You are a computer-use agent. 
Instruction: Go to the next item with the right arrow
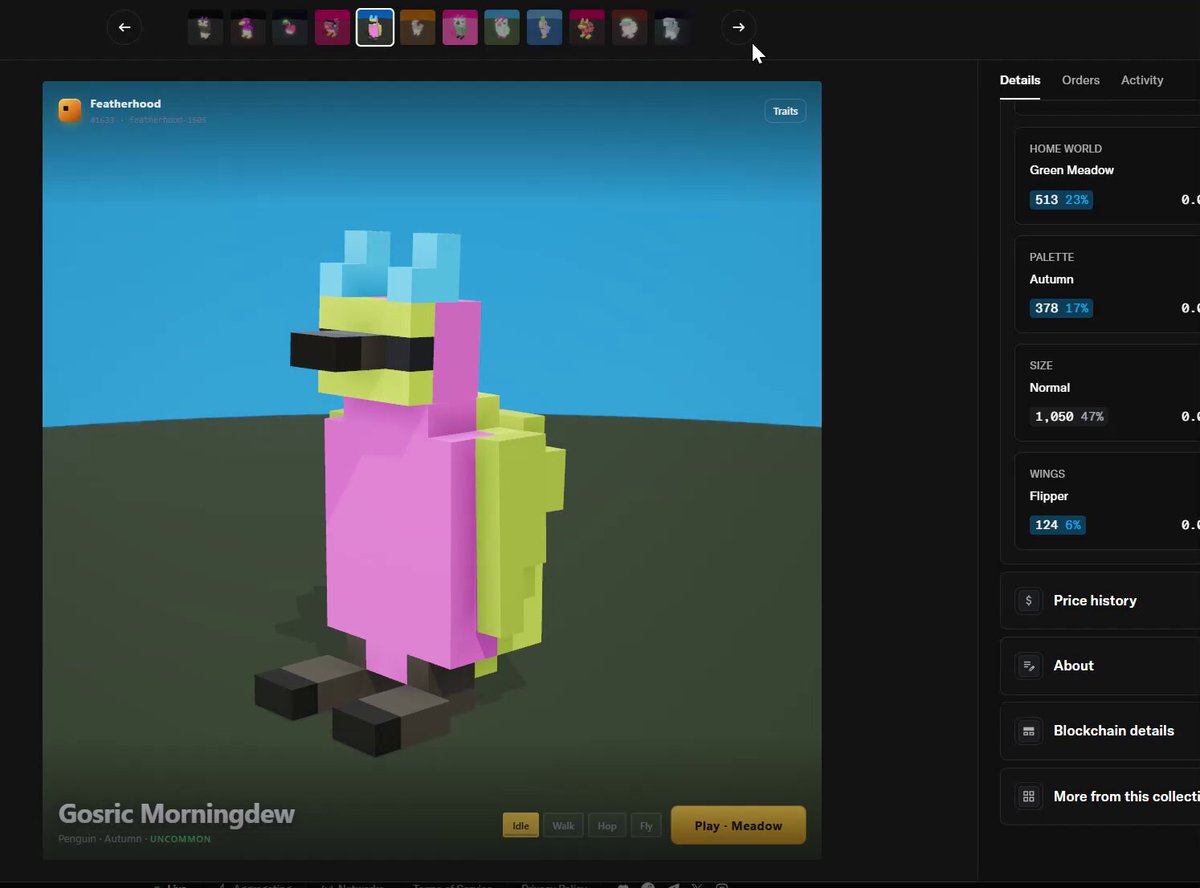click(738, 27)
